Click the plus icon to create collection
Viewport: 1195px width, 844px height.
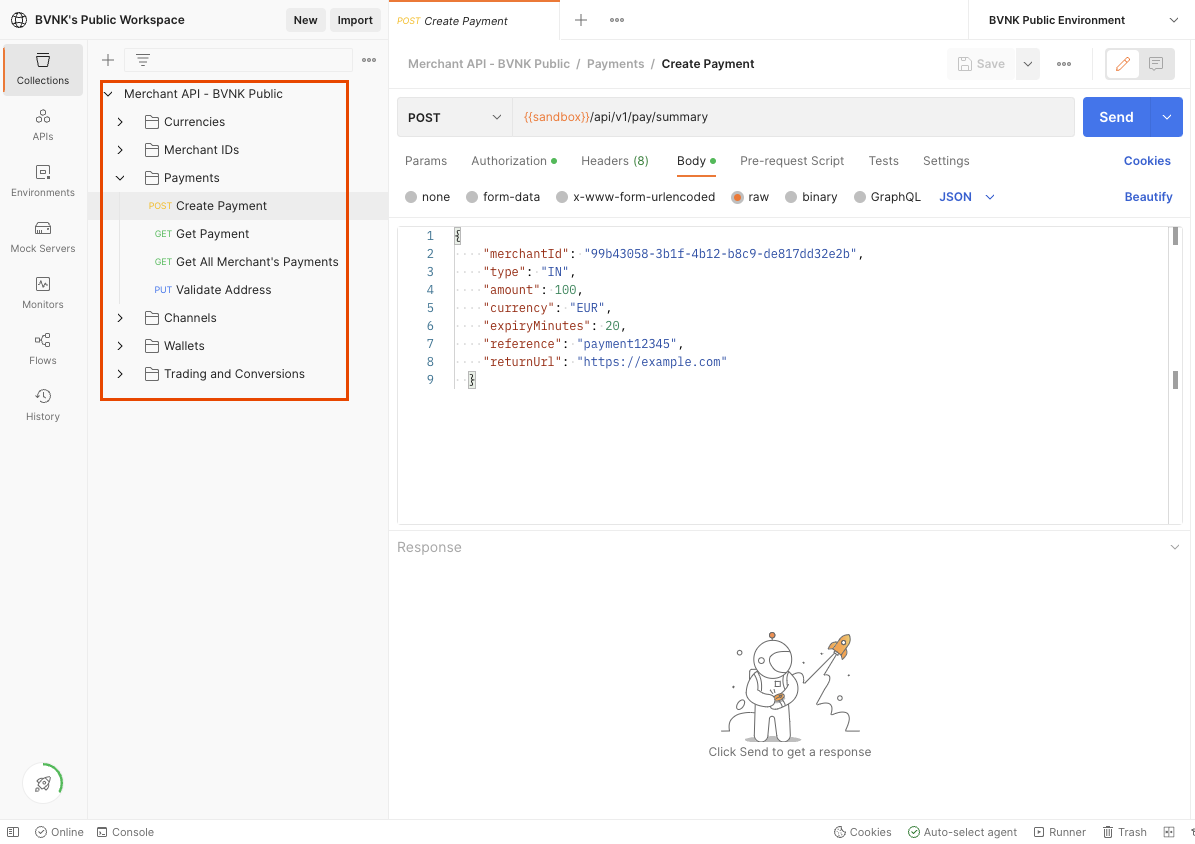pos(108,59)
